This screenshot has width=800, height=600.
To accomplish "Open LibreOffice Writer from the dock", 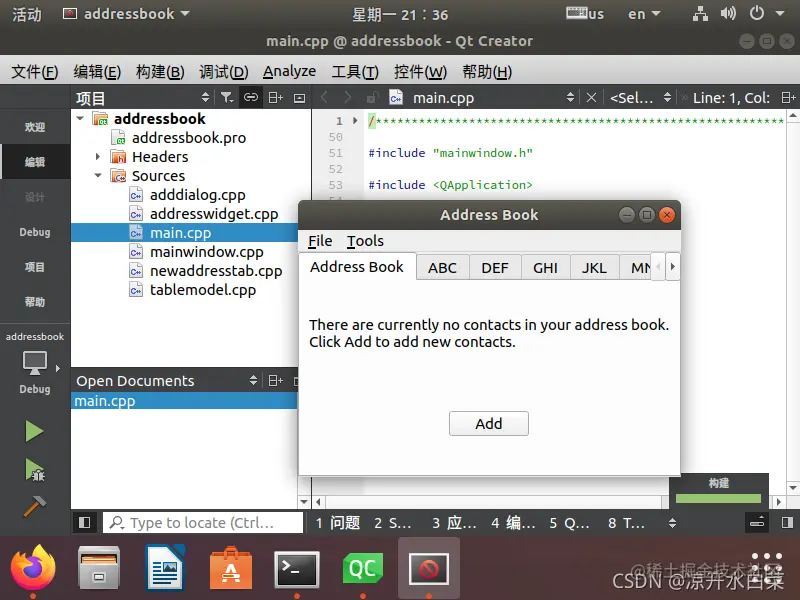I will click(165, 568).
